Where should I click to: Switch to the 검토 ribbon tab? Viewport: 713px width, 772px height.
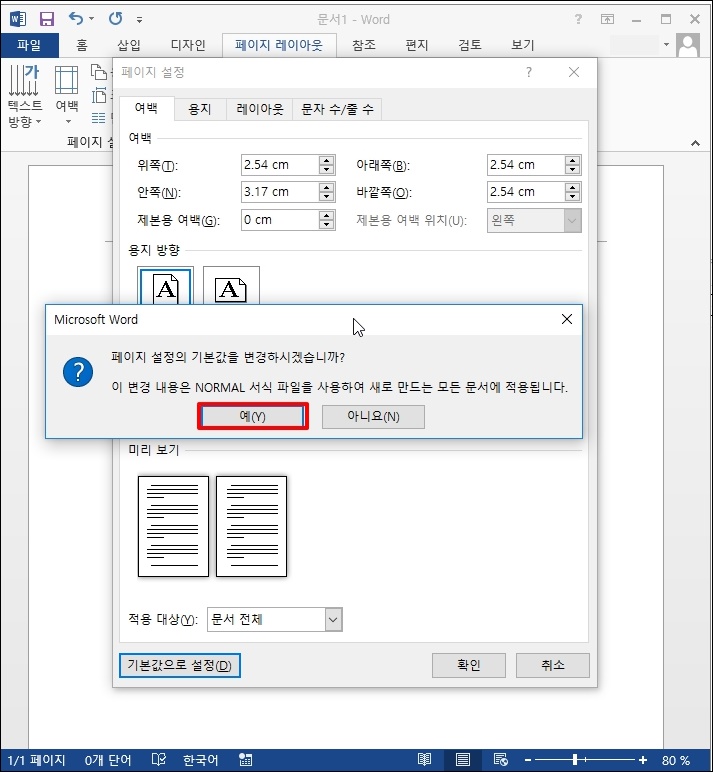pos(470,45)
